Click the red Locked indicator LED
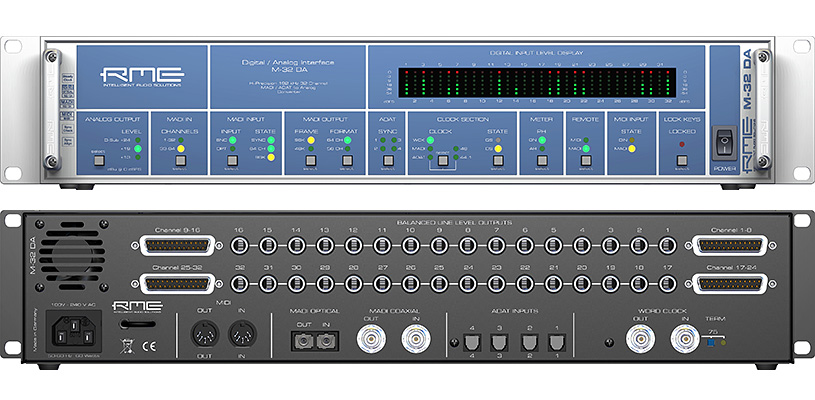Image resolution: width=815 pixels, height=400 pixels. click(x=681, y=144)
